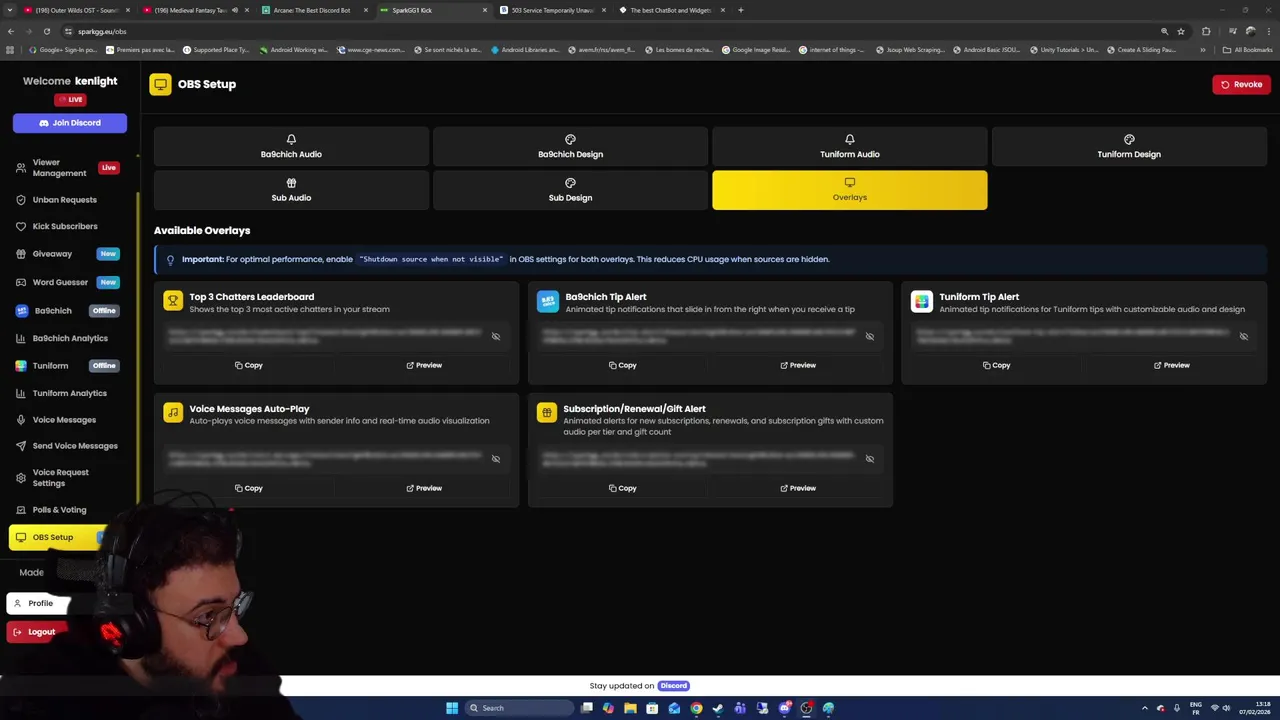Switch to the Tuniform Audio tab

[850, 146]
